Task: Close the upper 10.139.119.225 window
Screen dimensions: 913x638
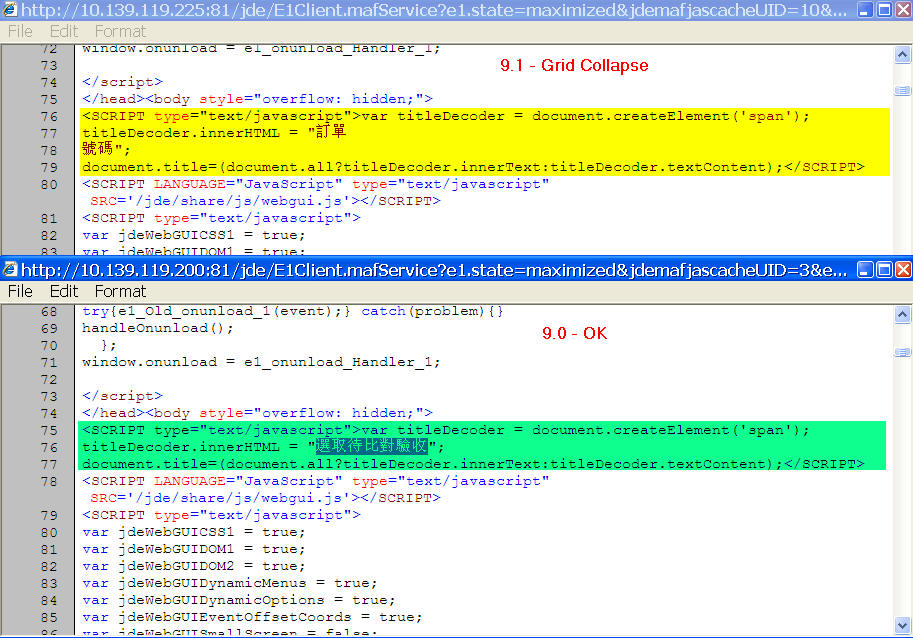Action: pos(903,9)
